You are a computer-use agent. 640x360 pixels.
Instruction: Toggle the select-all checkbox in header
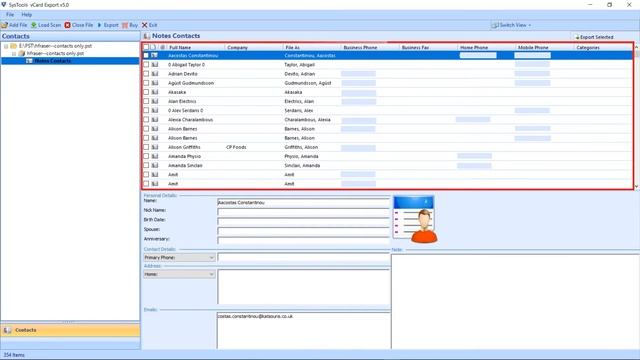click(x=146, y=47)
